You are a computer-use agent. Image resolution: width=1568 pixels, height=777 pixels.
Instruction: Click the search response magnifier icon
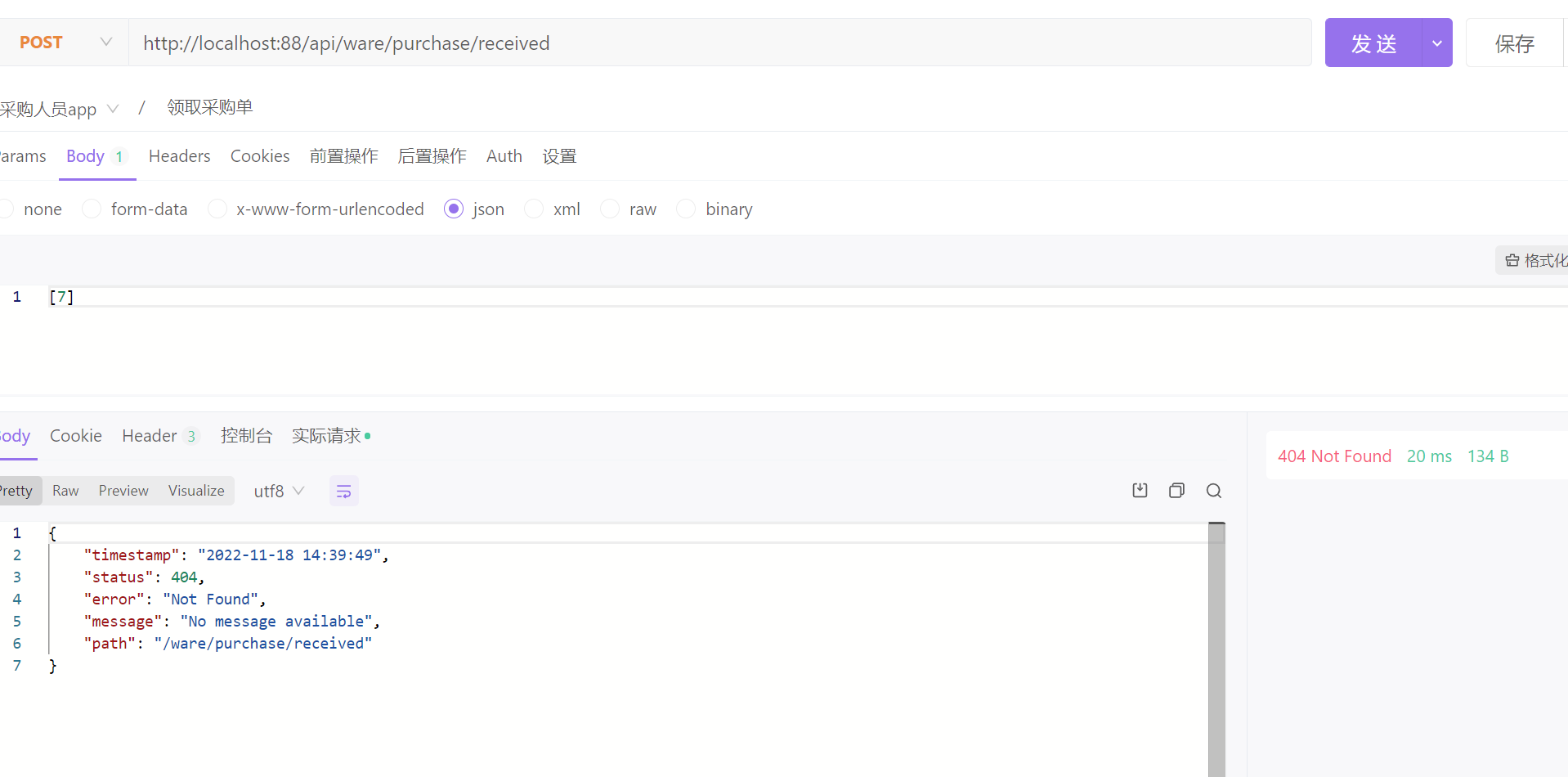pos(1214,491)
